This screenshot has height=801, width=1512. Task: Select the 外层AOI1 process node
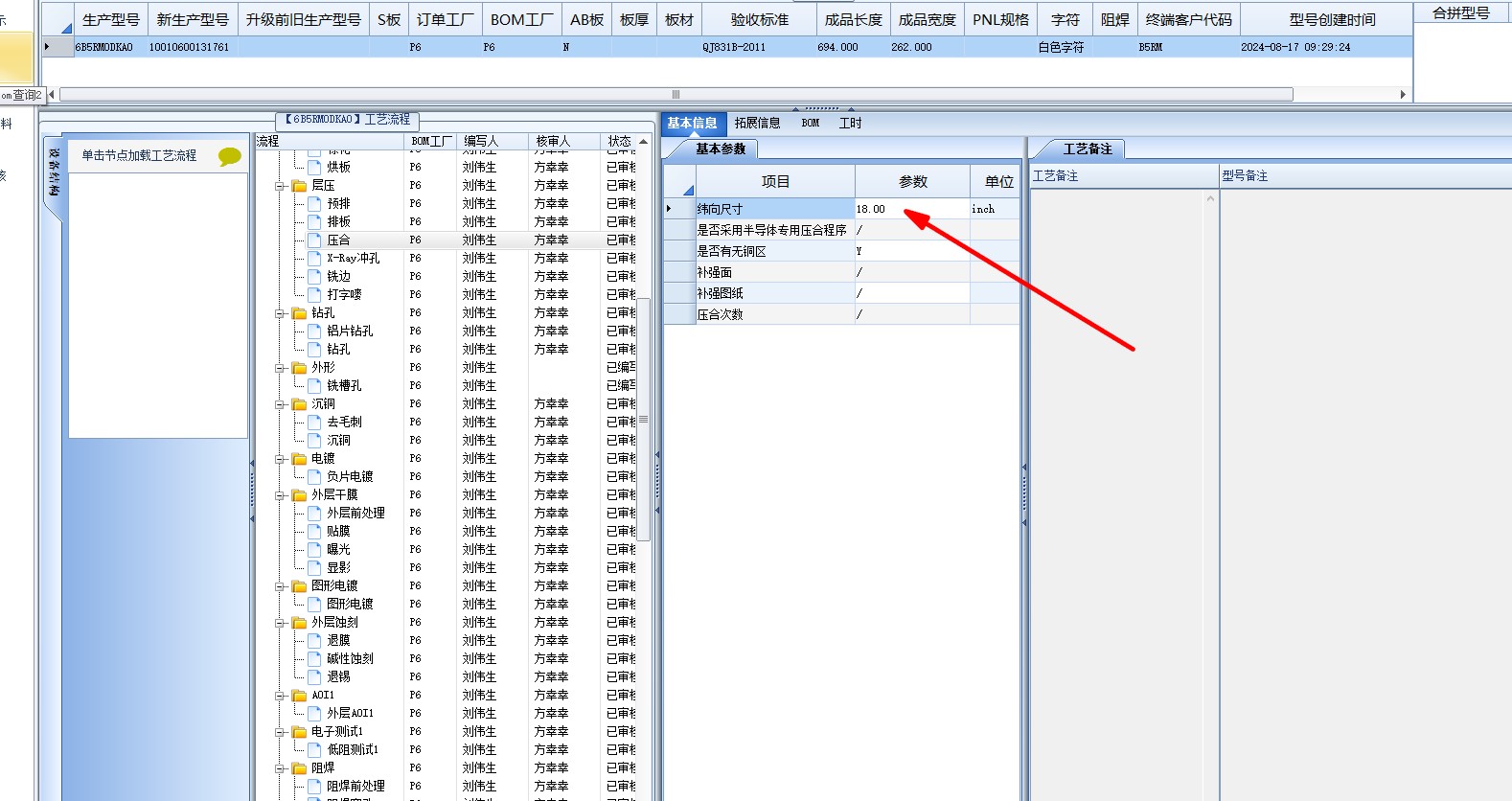click(350, 714)
